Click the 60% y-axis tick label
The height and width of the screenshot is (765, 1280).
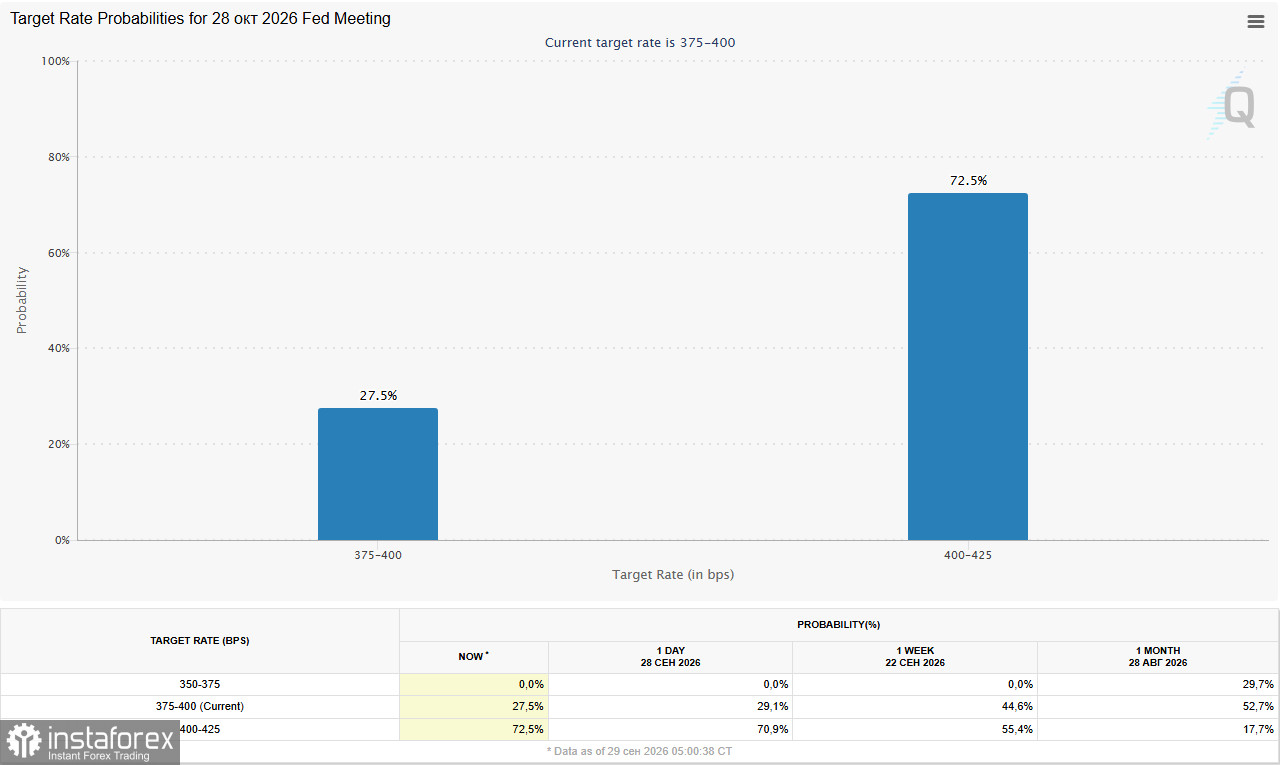click(x=58, y=253)
